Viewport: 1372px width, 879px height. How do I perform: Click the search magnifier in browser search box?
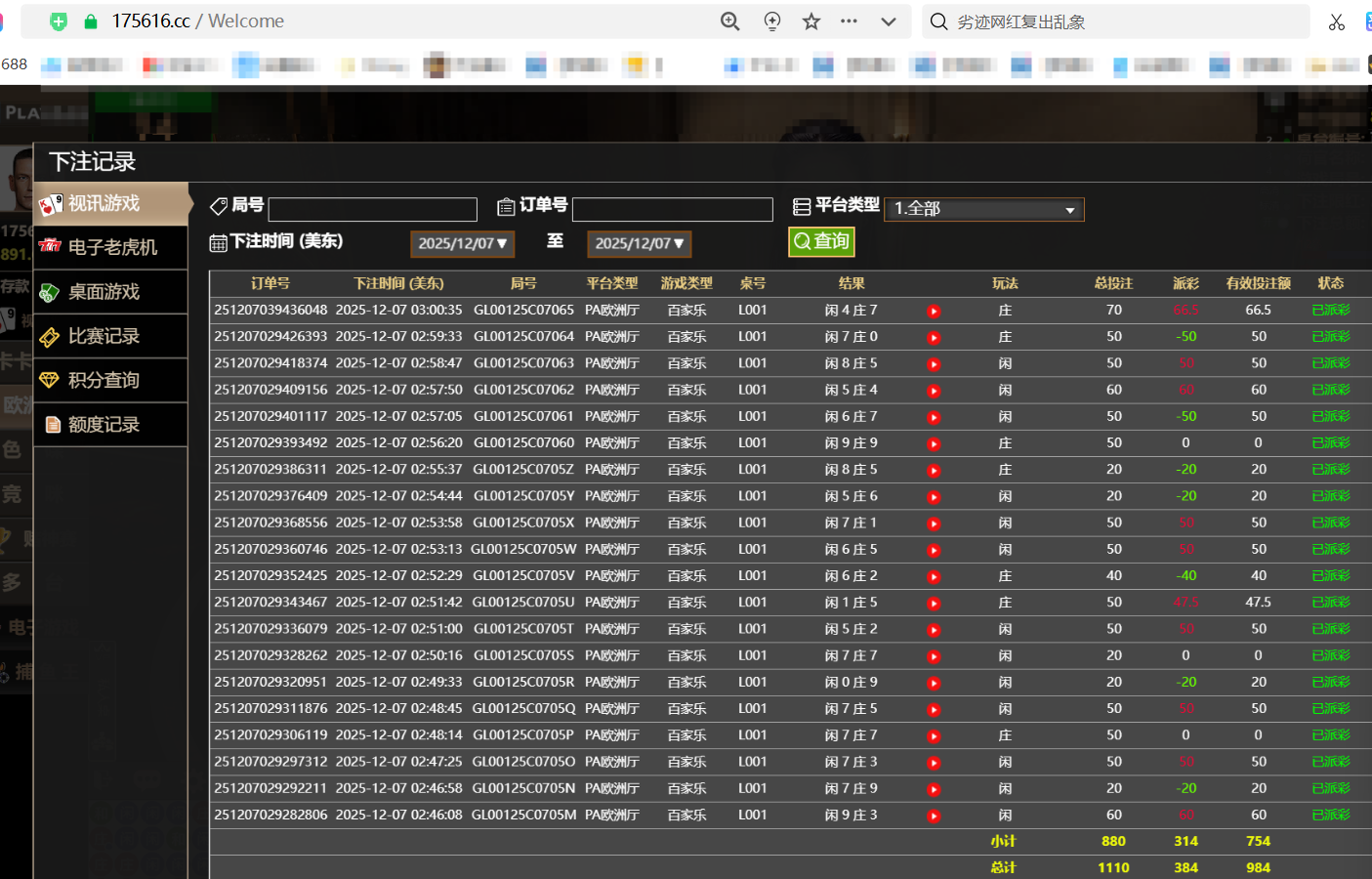point(938,21)
